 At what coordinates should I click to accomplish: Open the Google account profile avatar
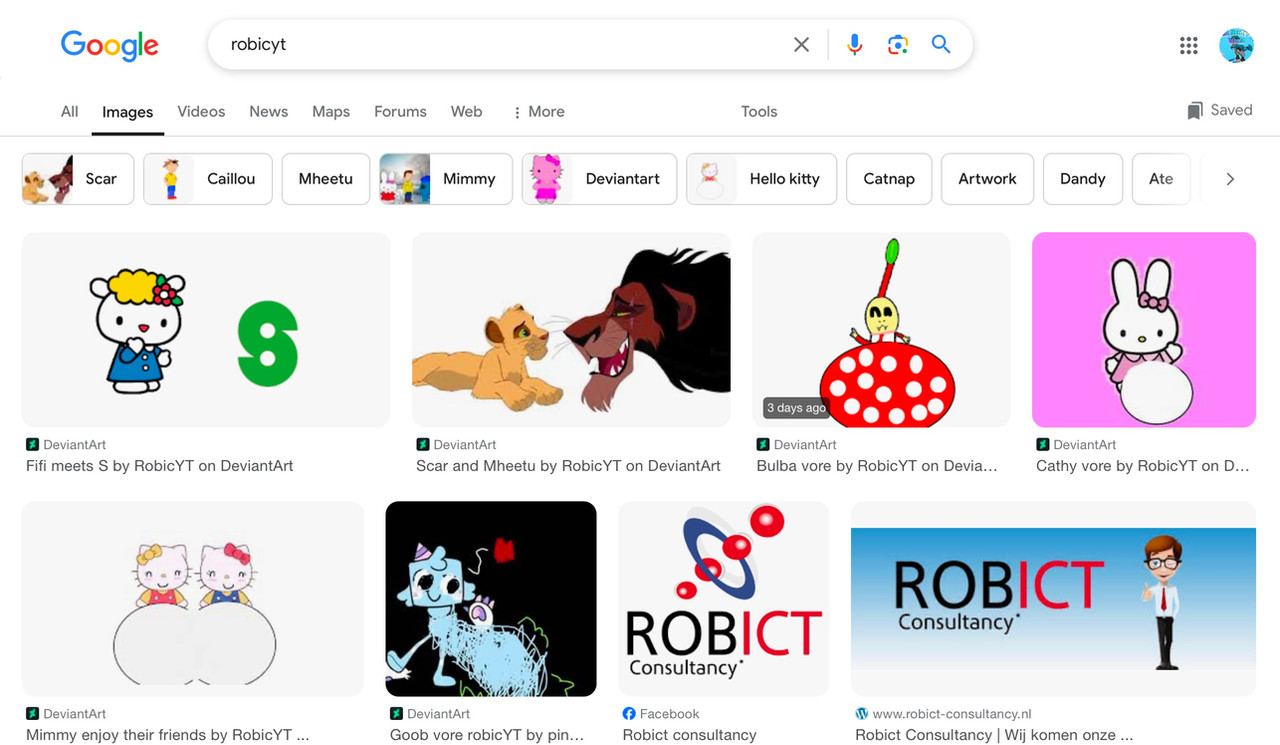1236,45
